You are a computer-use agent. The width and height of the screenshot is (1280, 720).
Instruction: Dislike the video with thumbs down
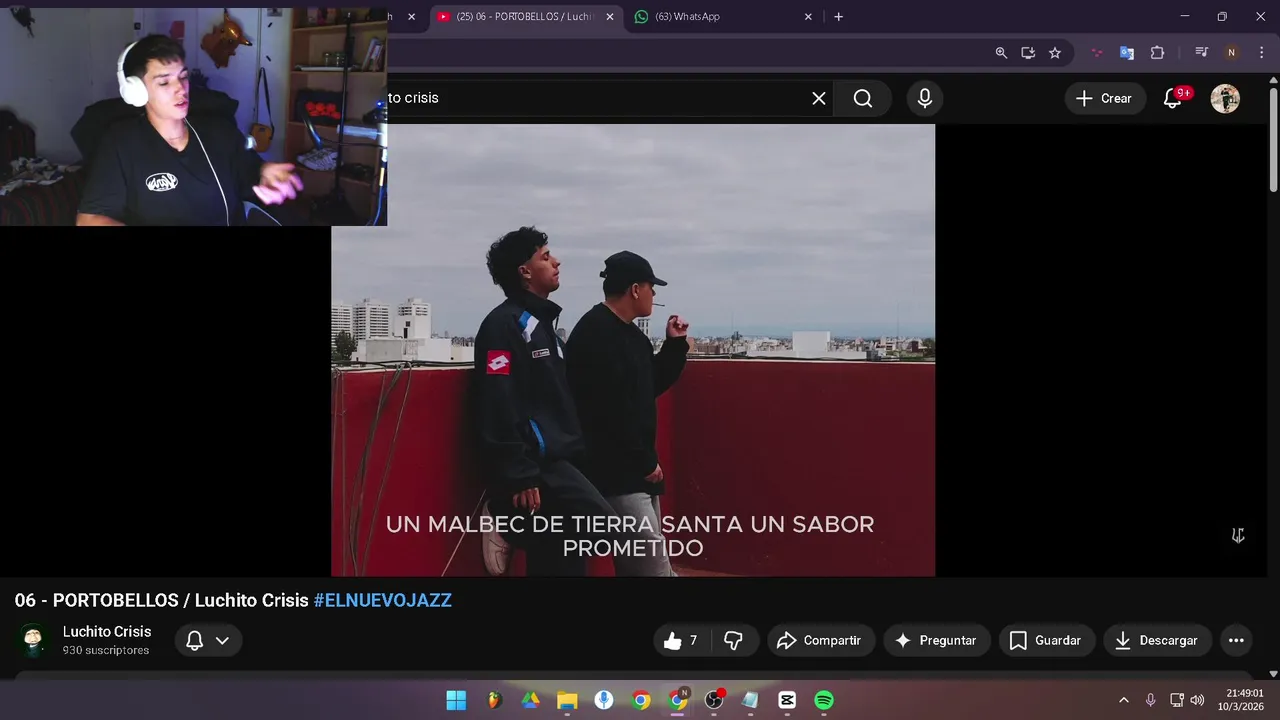point(734,641)
